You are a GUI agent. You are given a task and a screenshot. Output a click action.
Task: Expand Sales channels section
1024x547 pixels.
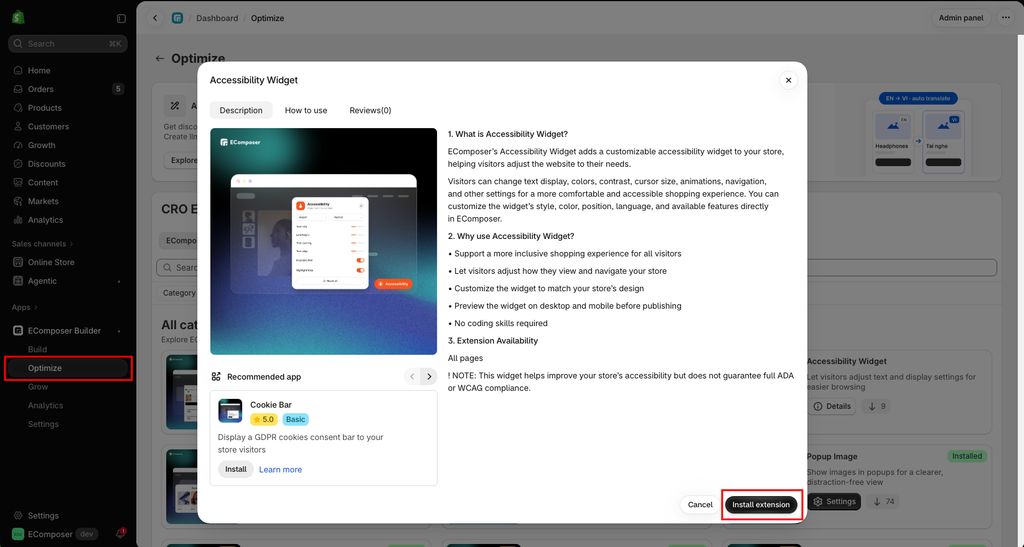[x=42, y=243]
